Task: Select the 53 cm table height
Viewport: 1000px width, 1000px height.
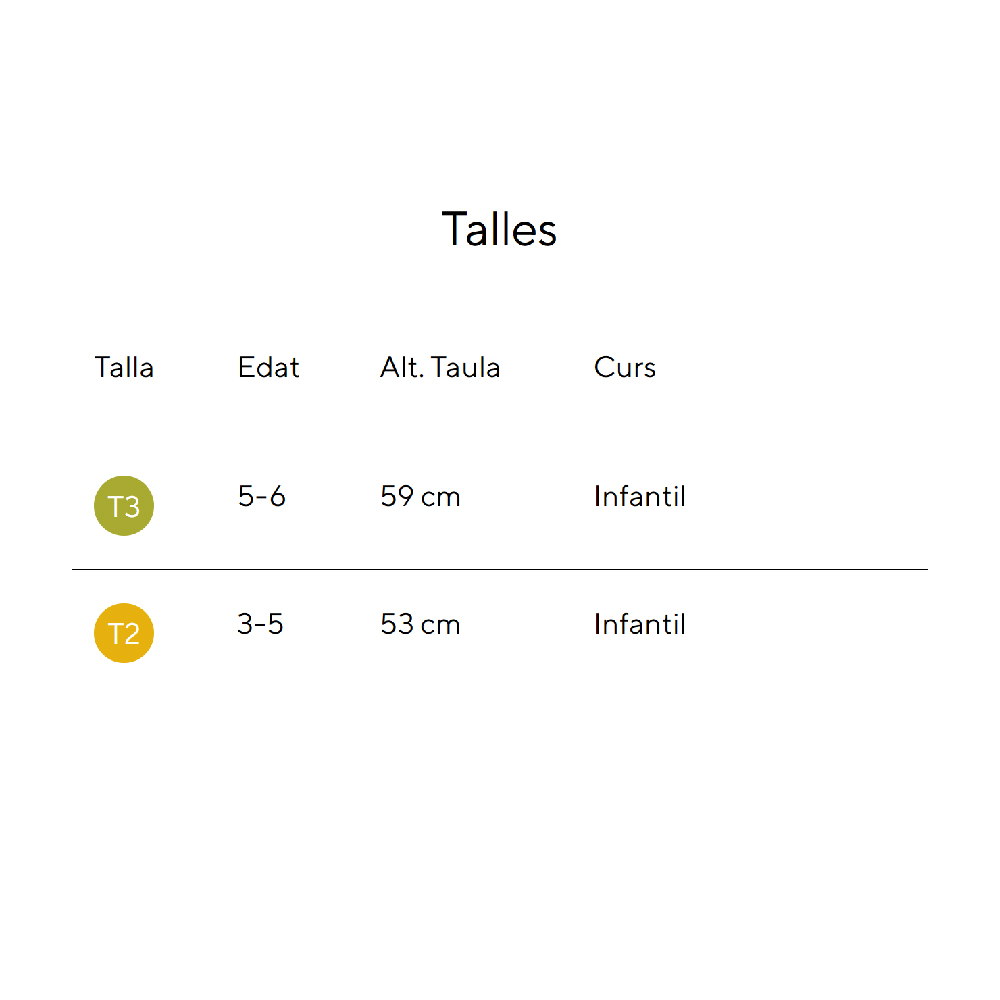Action: 420,624
